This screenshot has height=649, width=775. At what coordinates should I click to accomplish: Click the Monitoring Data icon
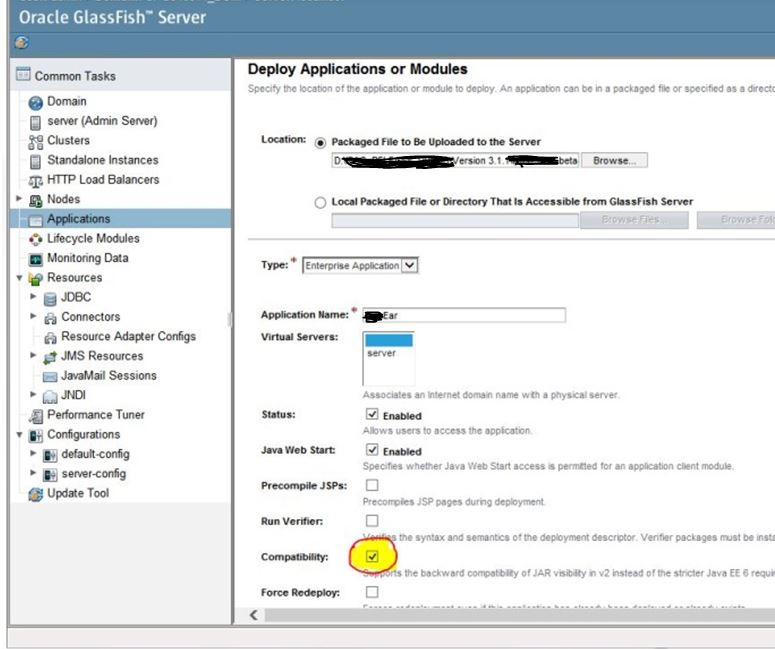[x=36, y=259]
